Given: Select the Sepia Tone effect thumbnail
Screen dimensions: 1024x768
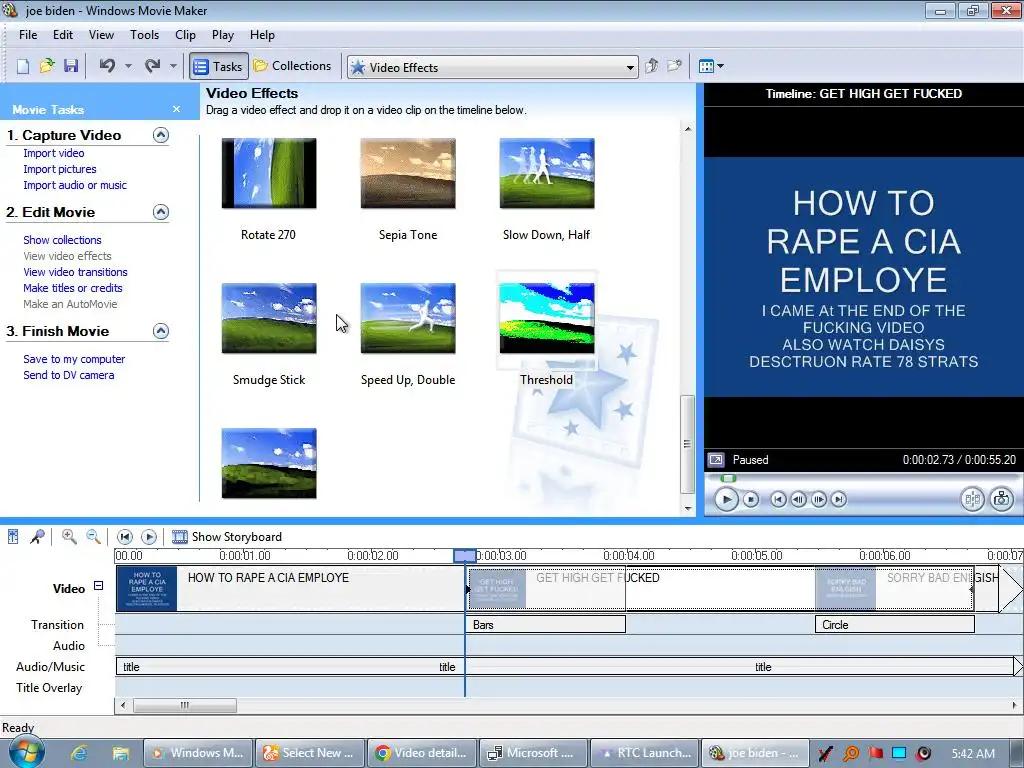Looking at the screenshot, I should click(x=408, y=173).
